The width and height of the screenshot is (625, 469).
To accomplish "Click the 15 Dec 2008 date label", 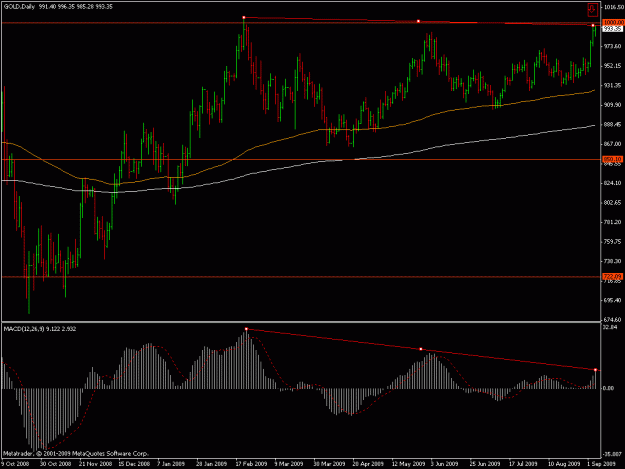I will (x=134, y=464).
